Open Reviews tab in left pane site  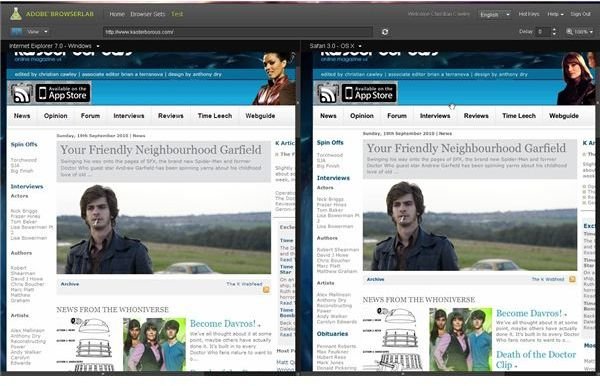pyautogui.click(x=171, y=116)
